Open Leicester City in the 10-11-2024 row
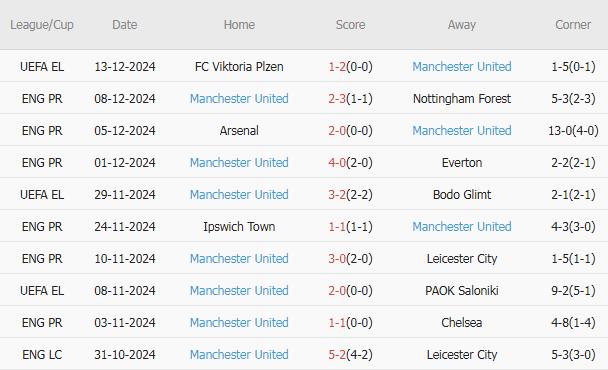608x370 pixels. click(x=461, y=259)
